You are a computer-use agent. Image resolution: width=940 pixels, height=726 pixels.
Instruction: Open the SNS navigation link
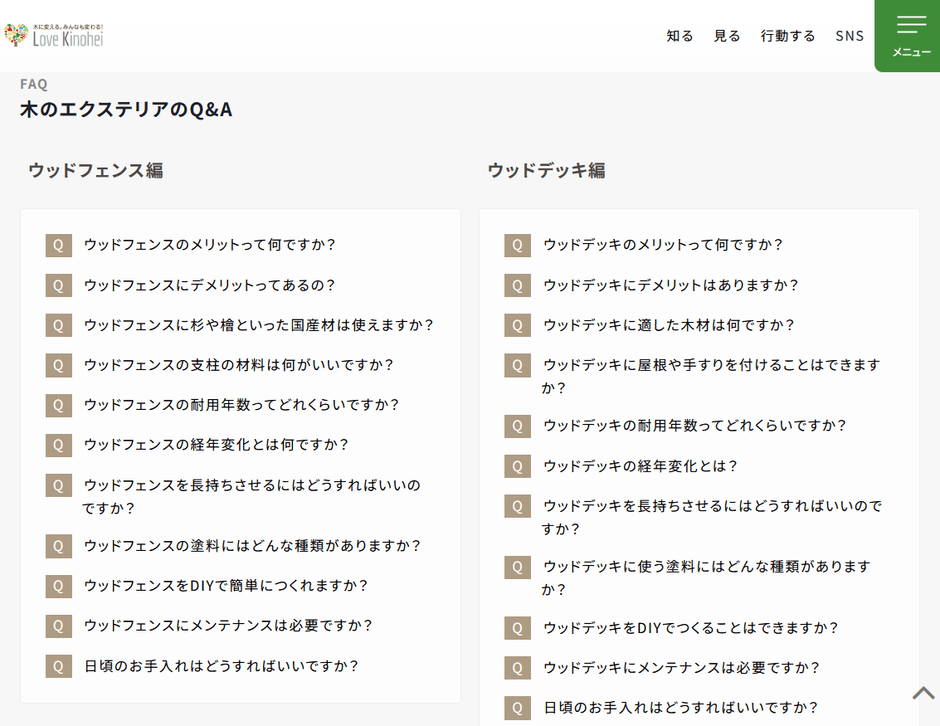click(849, 35)
